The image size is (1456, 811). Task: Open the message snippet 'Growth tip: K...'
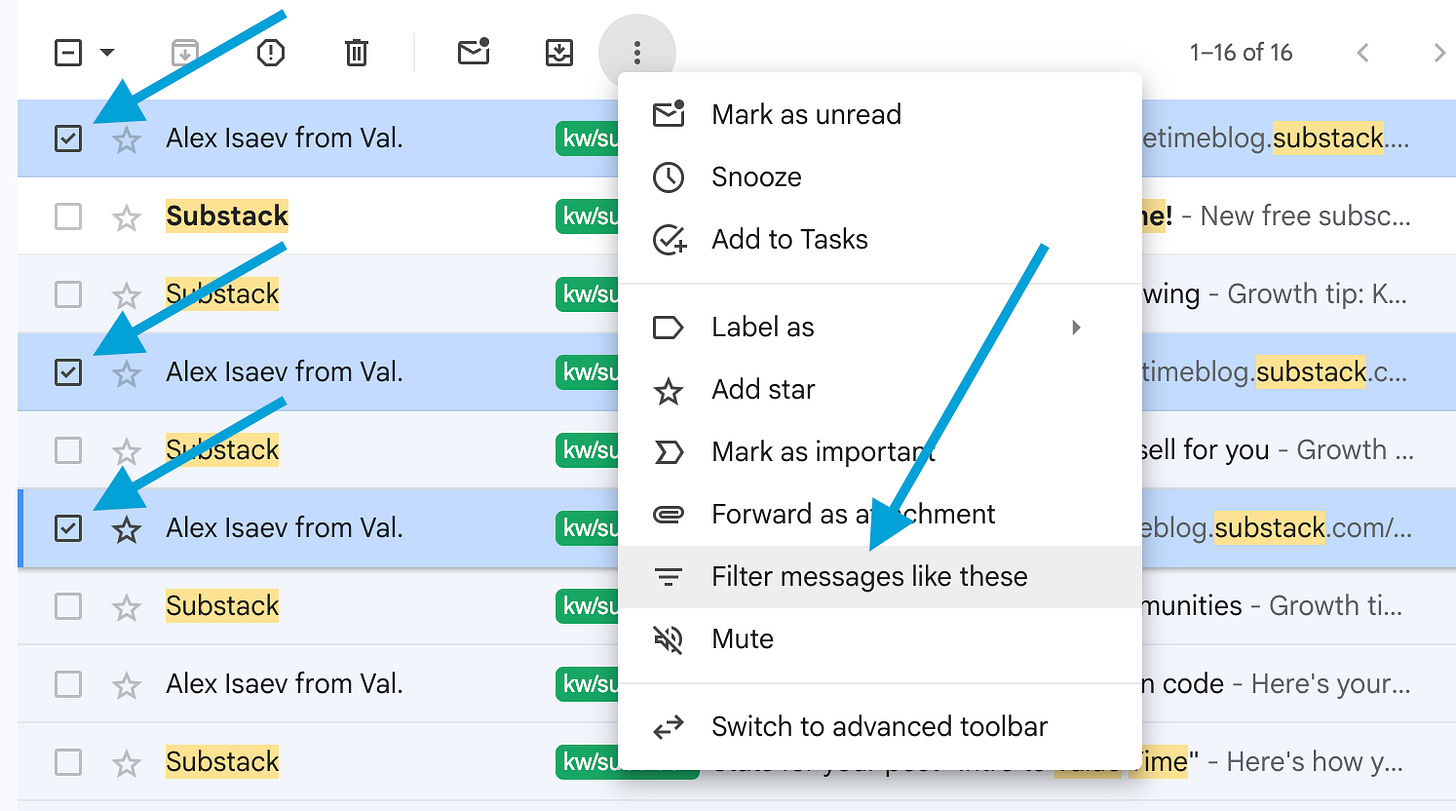1317,294
